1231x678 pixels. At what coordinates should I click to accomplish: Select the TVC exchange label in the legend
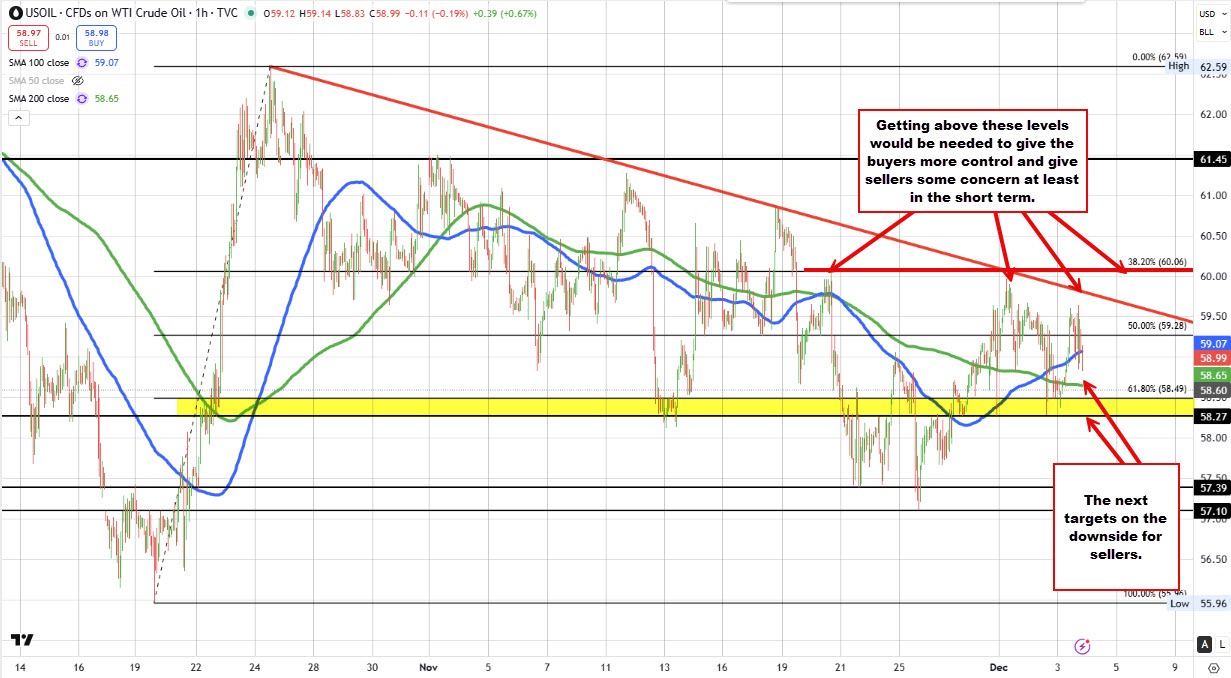click(x=229, y=14)
